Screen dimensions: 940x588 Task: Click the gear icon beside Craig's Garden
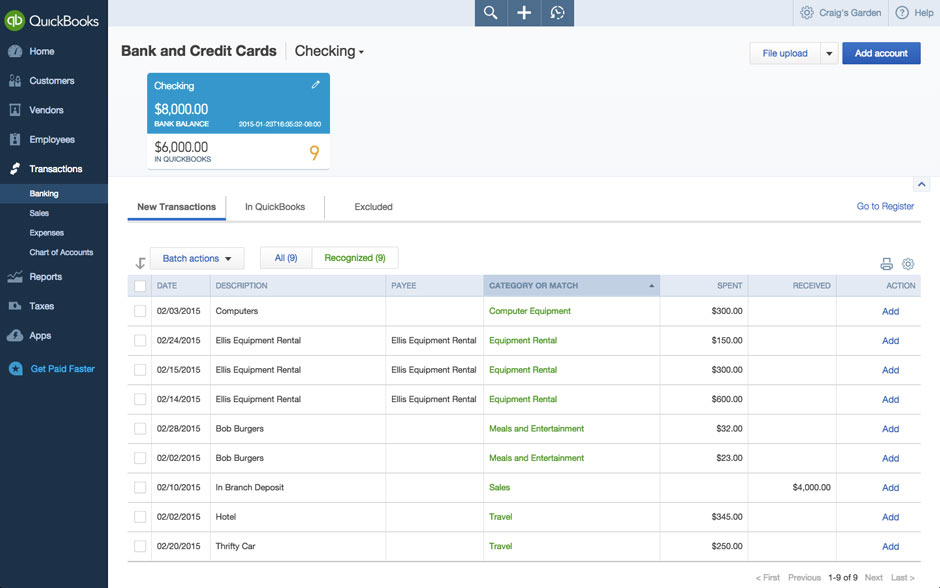tap(807, 13)
